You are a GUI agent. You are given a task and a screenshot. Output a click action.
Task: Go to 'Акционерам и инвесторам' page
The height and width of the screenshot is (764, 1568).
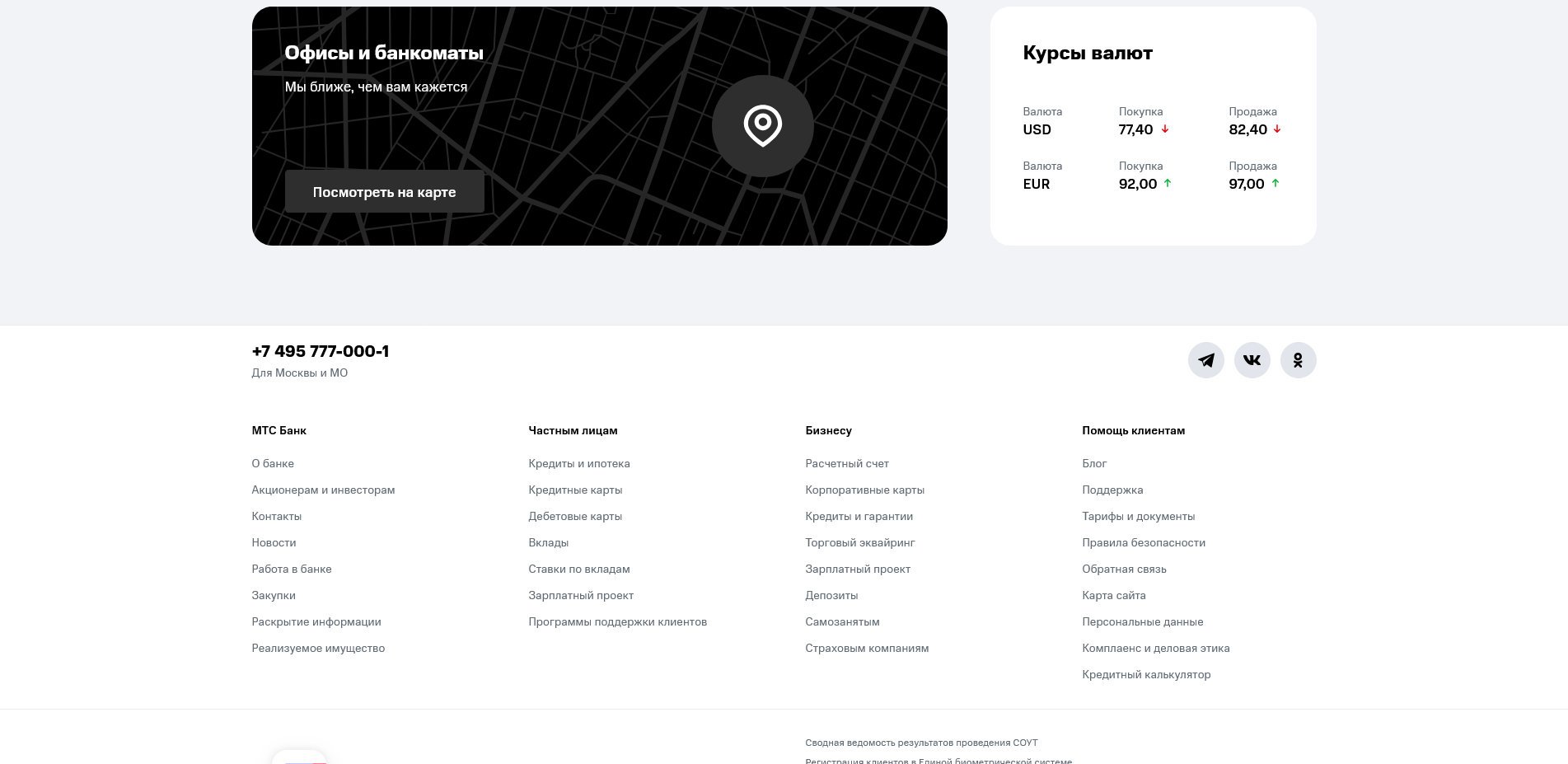point(323,490)
